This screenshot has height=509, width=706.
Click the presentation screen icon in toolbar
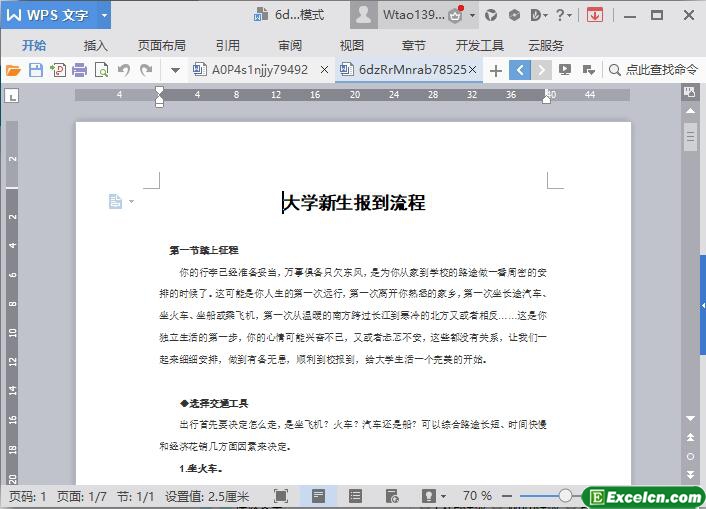pos(565,70)
